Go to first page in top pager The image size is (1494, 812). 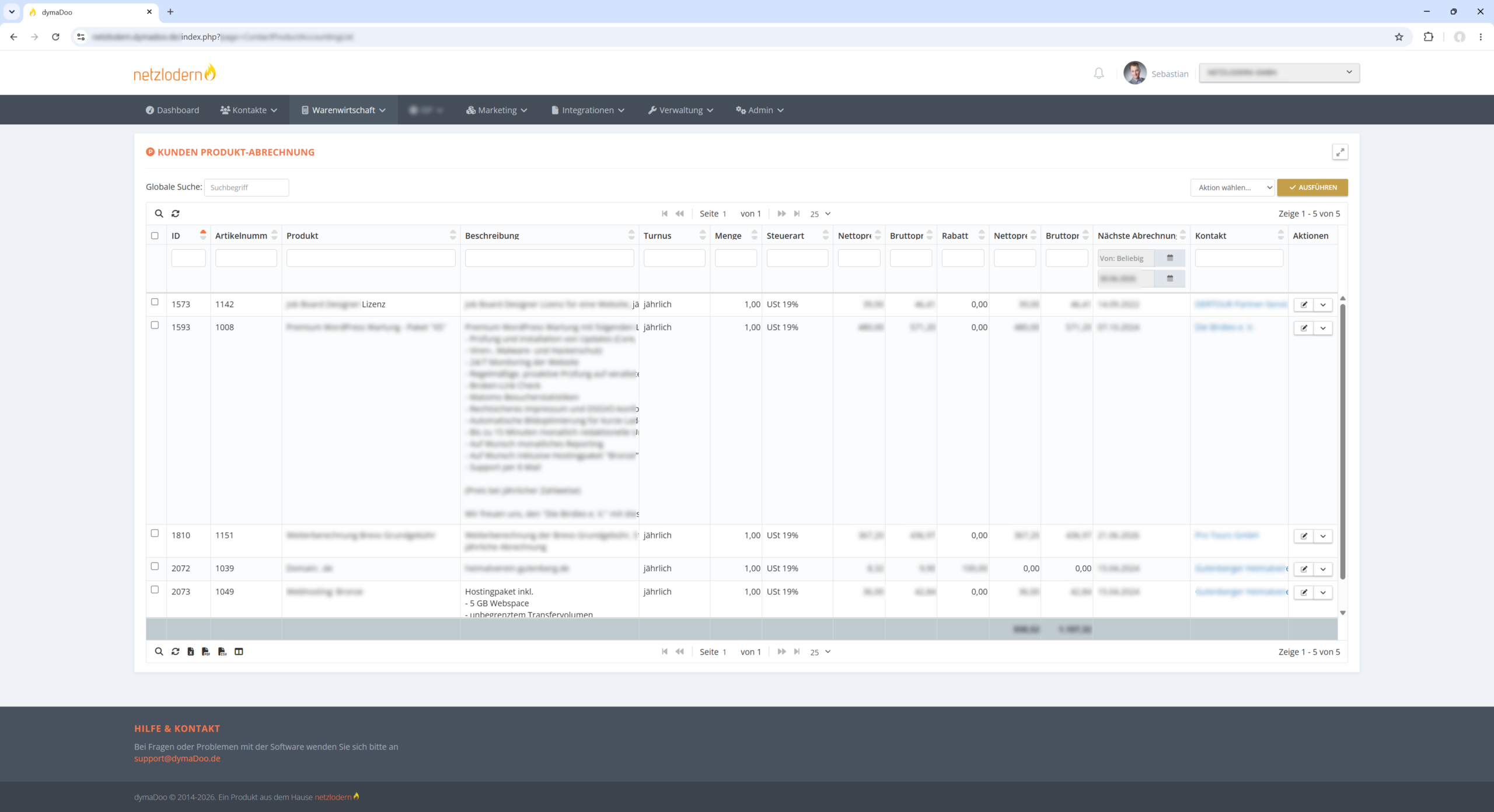[664, 213]
